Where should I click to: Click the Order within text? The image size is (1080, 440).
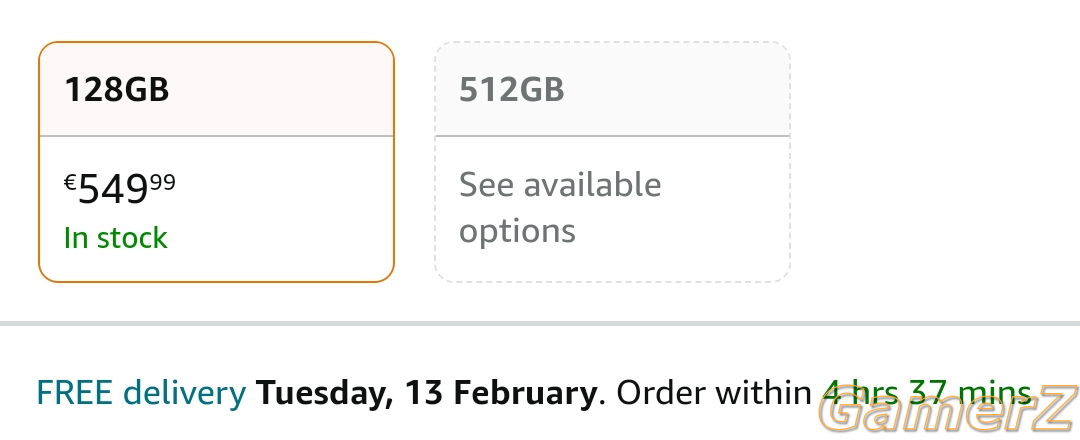[714, 393]
